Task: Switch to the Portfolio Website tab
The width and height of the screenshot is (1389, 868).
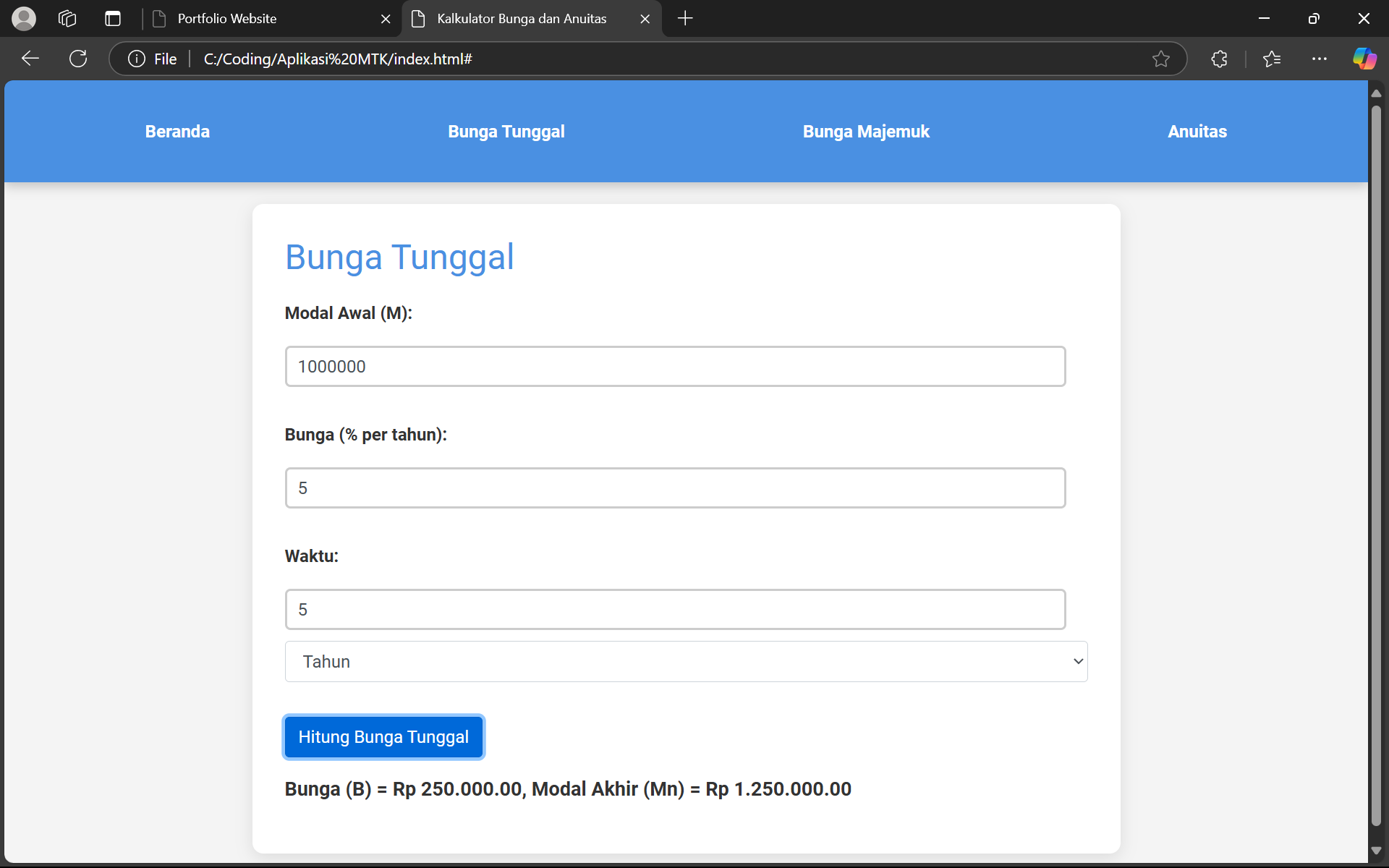Action: tap(227, 19)
